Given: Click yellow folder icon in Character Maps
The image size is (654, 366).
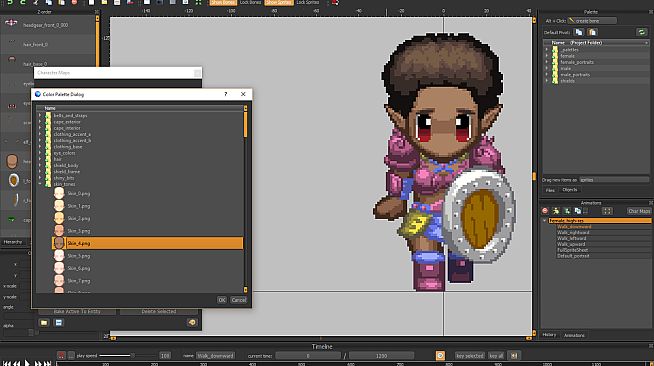Looking at the screenshot, I should pyautogui.click(x=44, y=323).
